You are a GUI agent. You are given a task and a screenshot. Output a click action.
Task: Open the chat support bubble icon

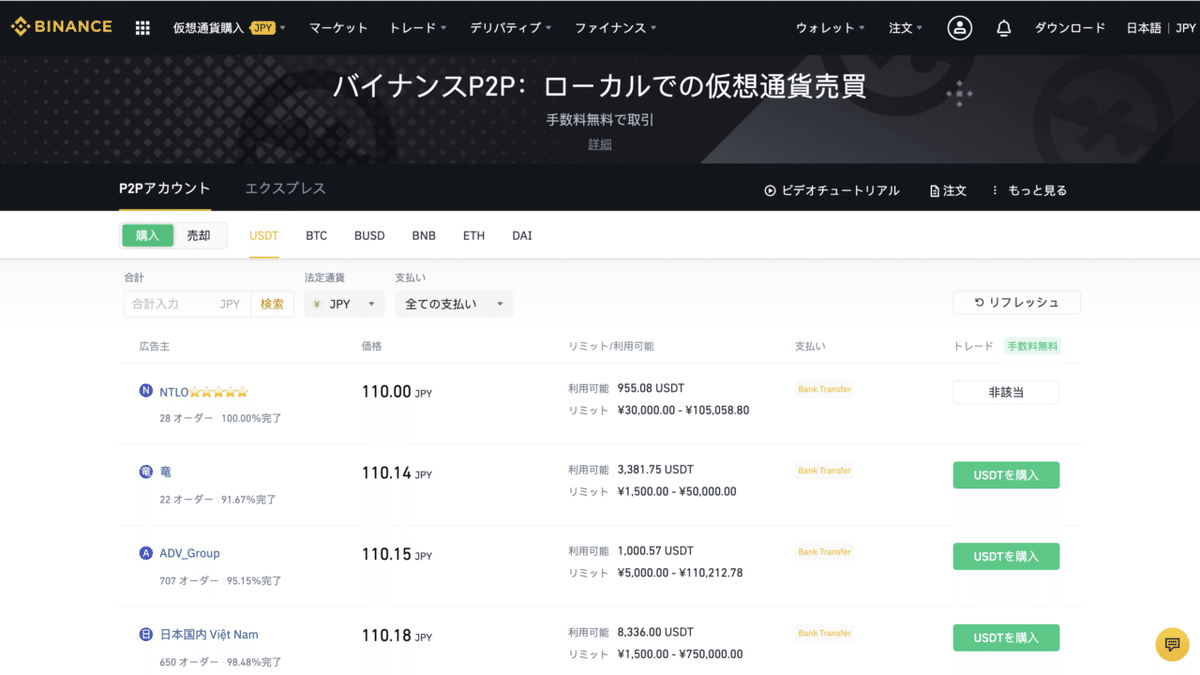[1171, 644]
